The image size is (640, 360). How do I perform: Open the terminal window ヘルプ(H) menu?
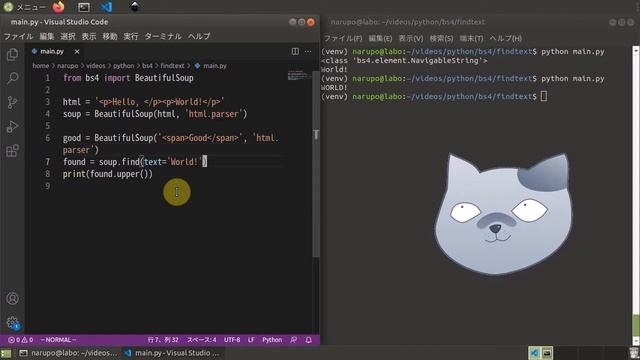505,38
